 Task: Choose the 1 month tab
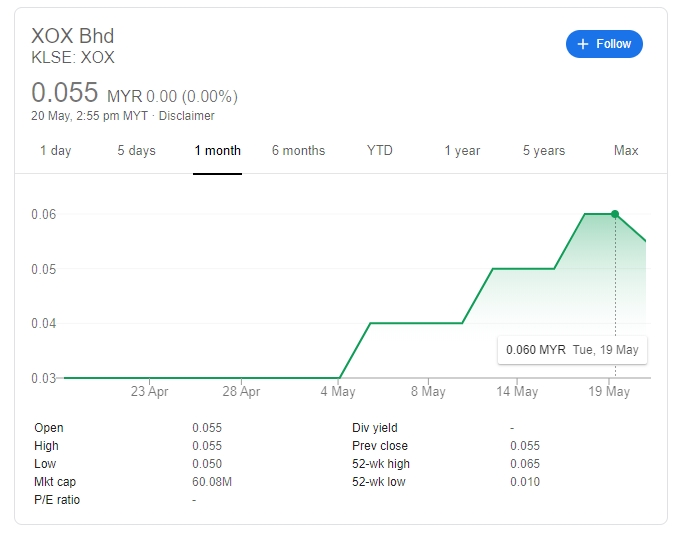pyautogui.click(x=217, y=151)
